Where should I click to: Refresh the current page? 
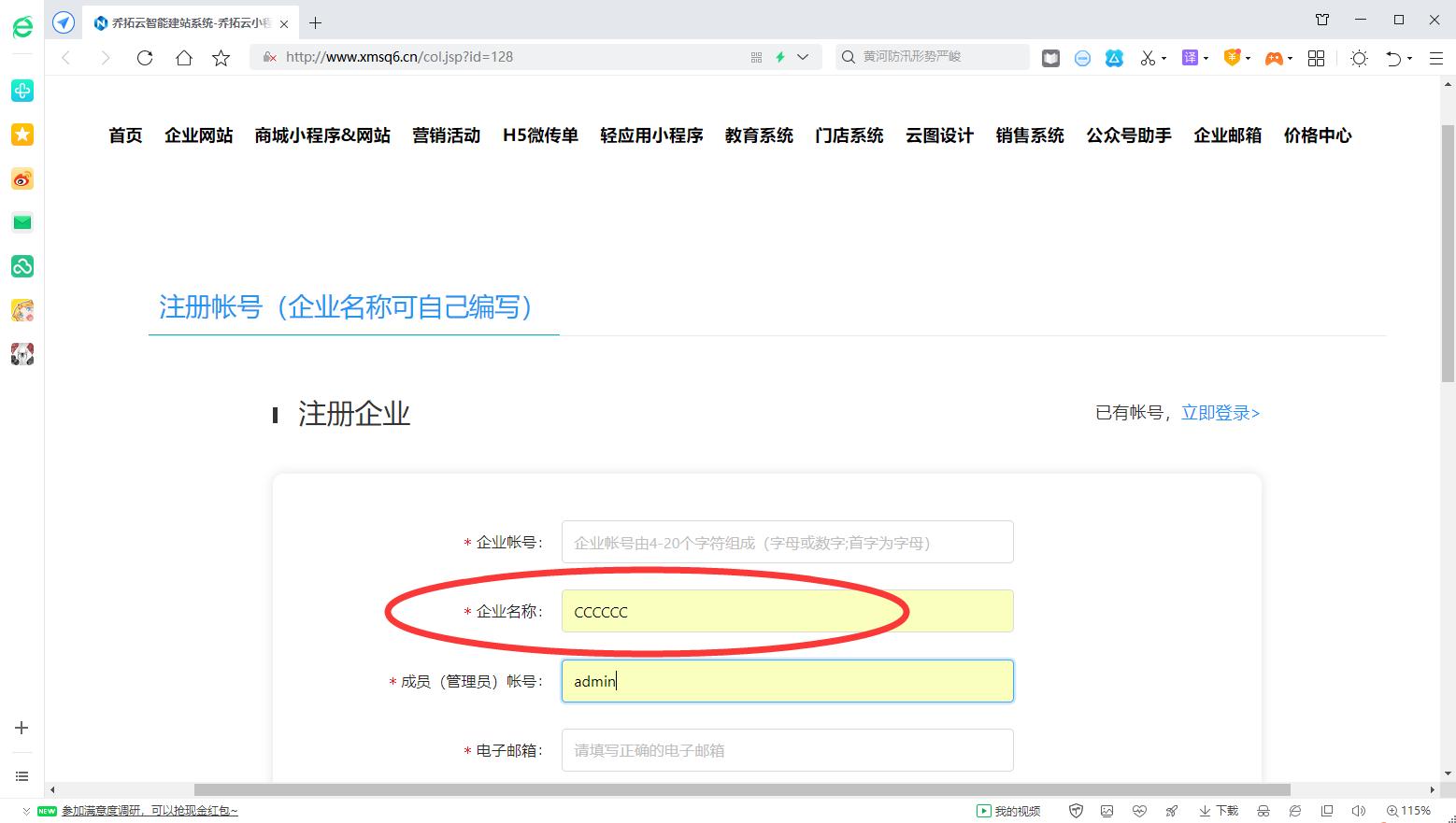tap(145, 57)
